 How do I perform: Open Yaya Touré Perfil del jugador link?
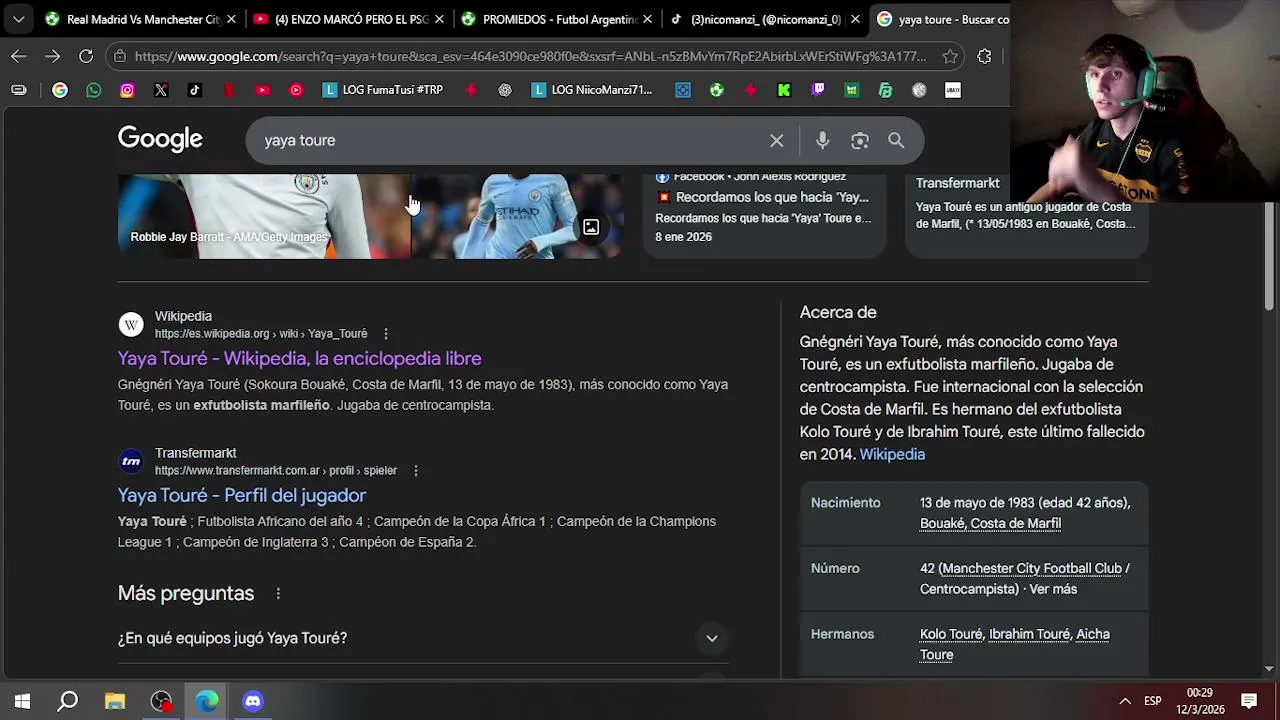pyautogui.click(x=242, y=496)
